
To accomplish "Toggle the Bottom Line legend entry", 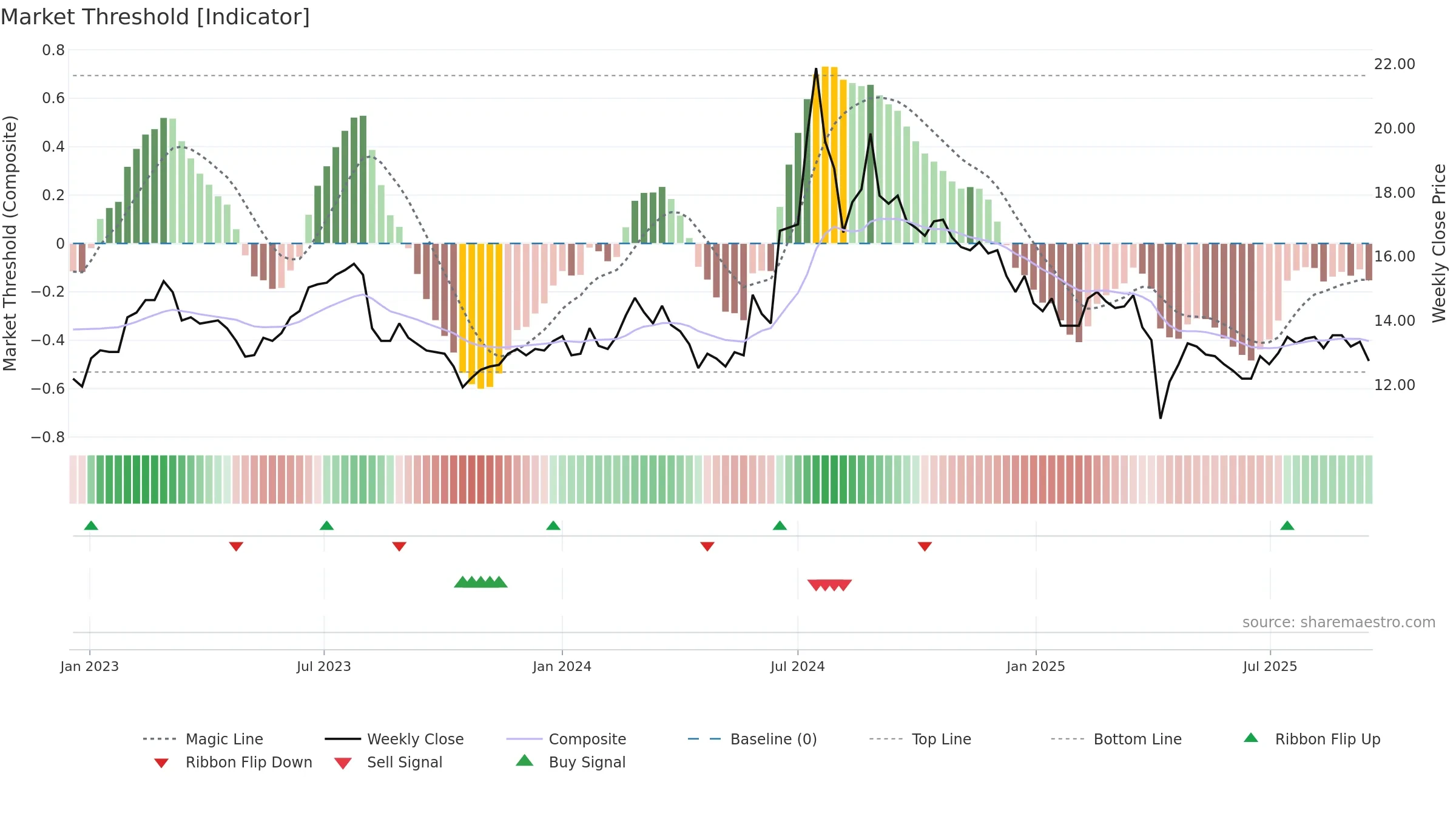I will click(x=1116, y=739).
